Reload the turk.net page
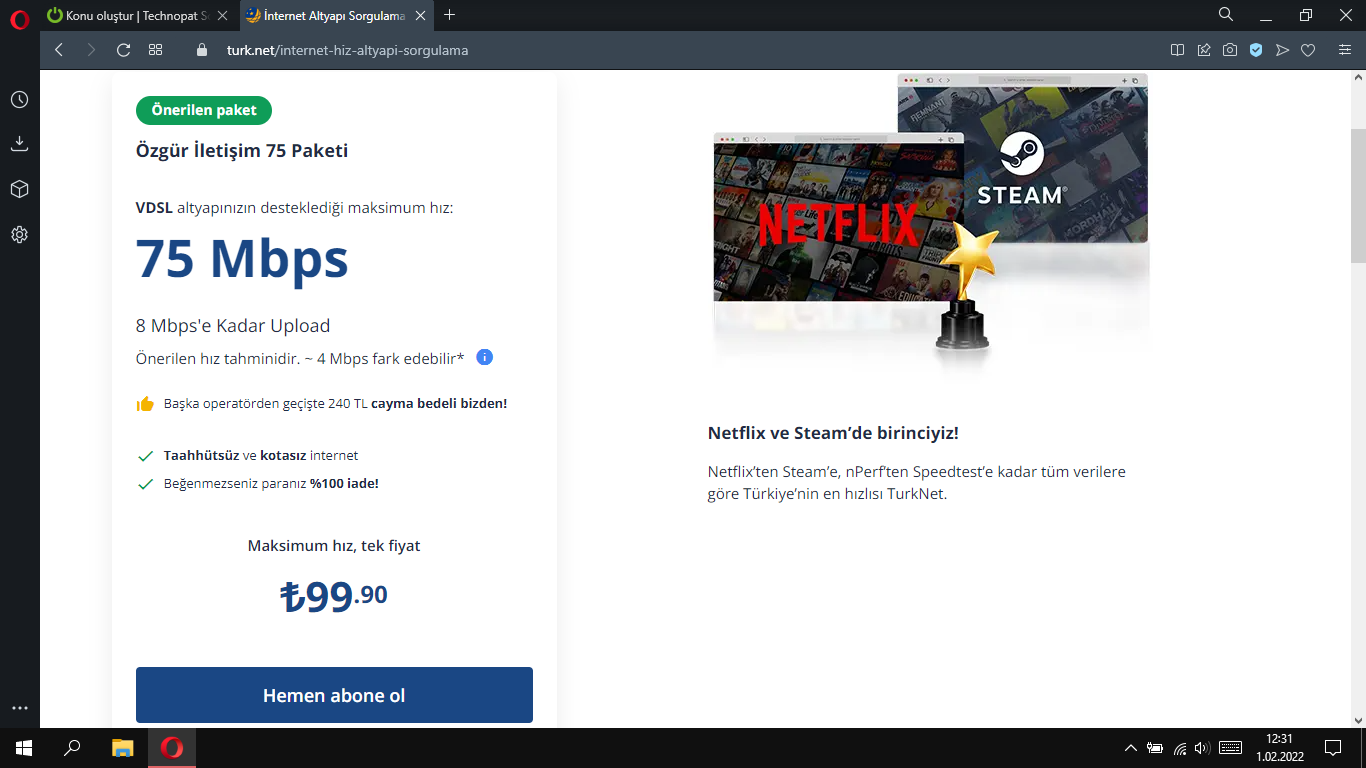The height and width of the screenshot is (768, 1366). click(x=124, y=50)
